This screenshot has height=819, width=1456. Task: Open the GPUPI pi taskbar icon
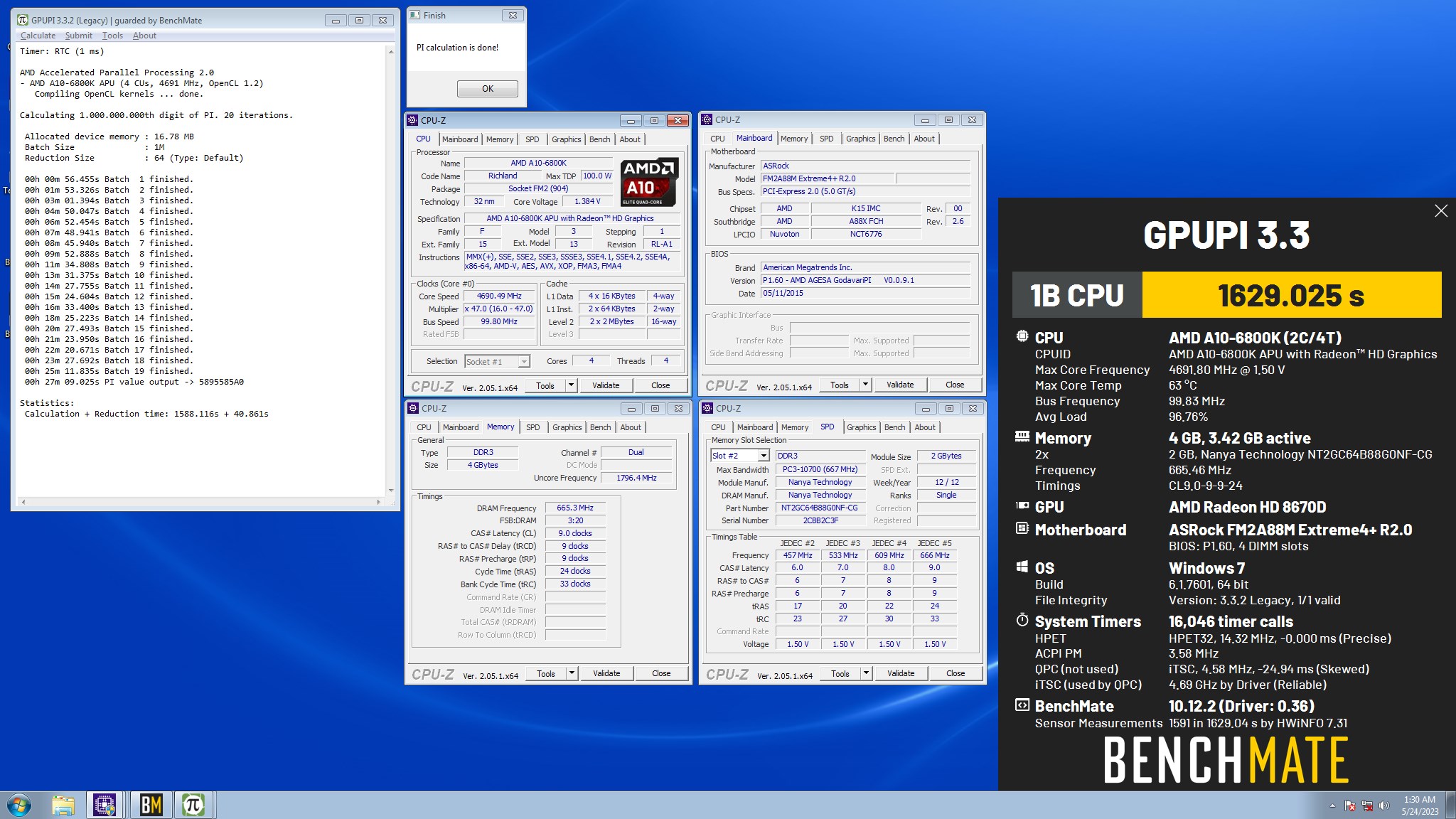point(193,805)
